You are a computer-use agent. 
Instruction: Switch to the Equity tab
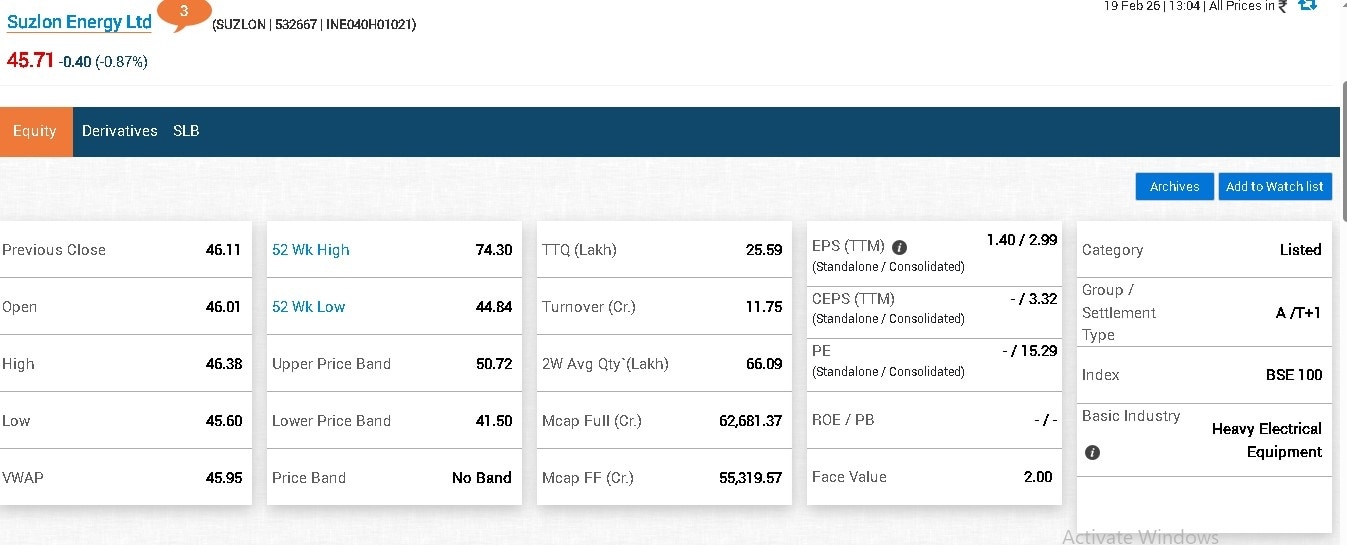click(x=35, y=131)
